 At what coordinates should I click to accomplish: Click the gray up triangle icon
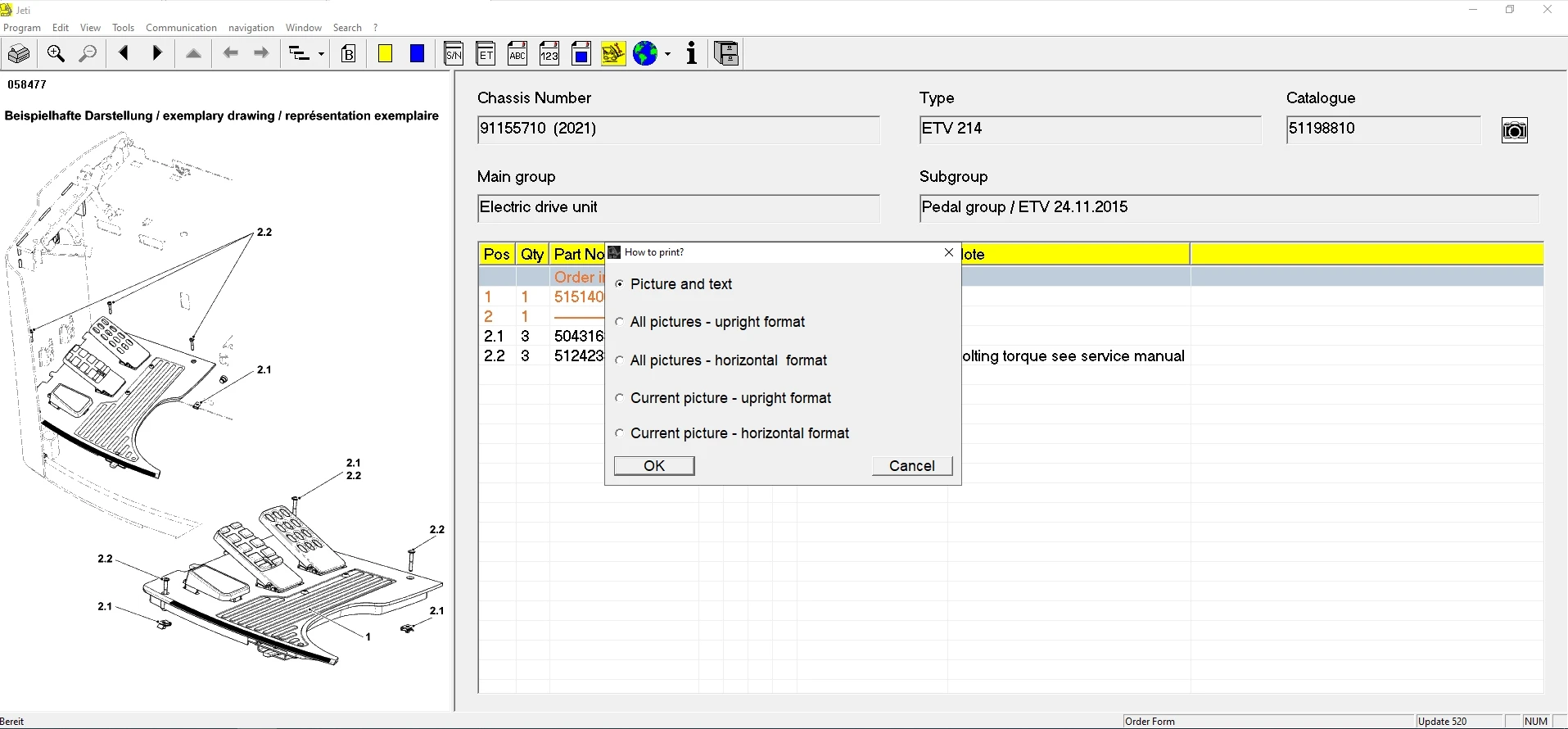pyautogui.click(x=193, y=54)
